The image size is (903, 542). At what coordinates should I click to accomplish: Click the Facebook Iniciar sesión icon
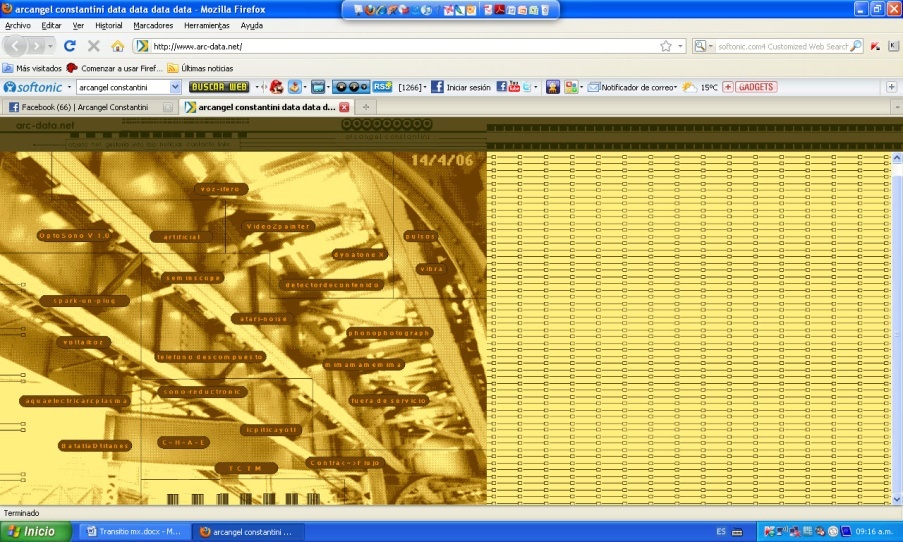(437, 87)
